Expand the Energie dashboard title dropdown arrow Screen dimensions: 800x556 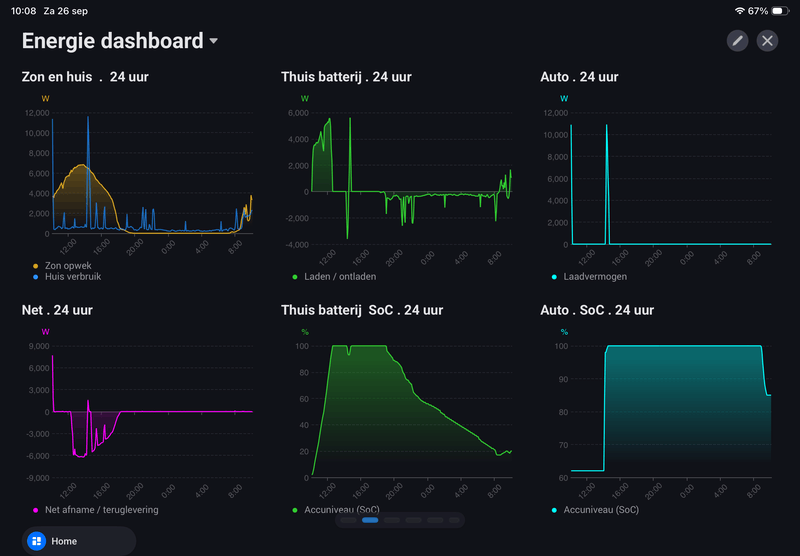[x=214, y=41]
